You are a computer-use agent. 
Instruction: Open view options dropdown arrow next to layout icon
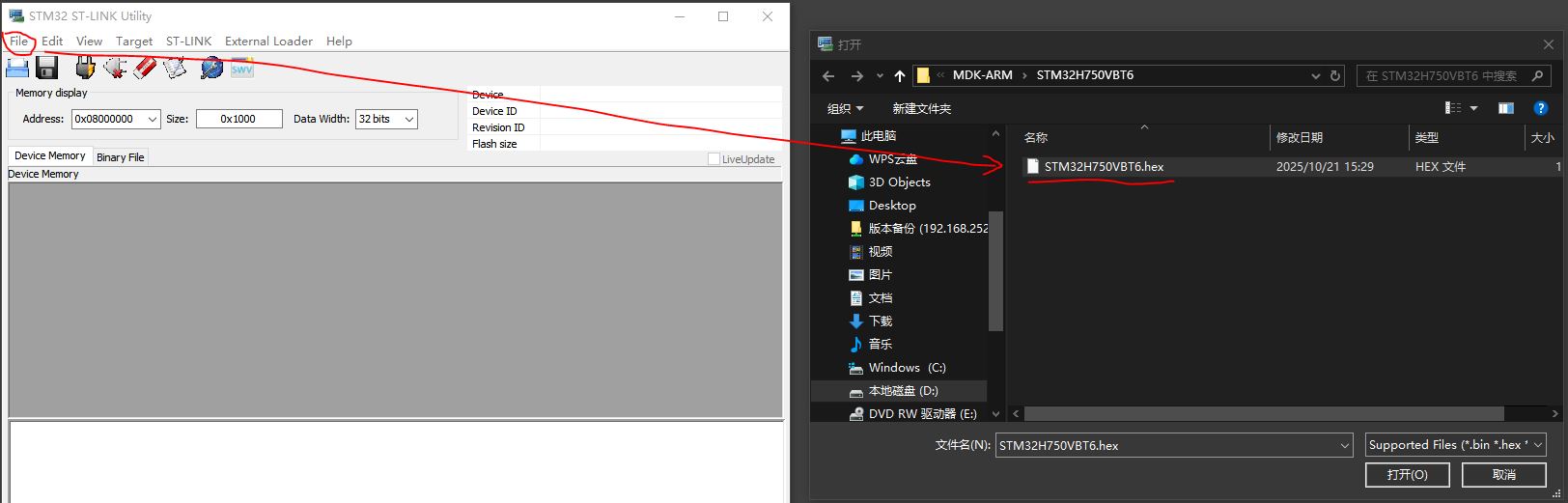click(x=1473, y=108)
